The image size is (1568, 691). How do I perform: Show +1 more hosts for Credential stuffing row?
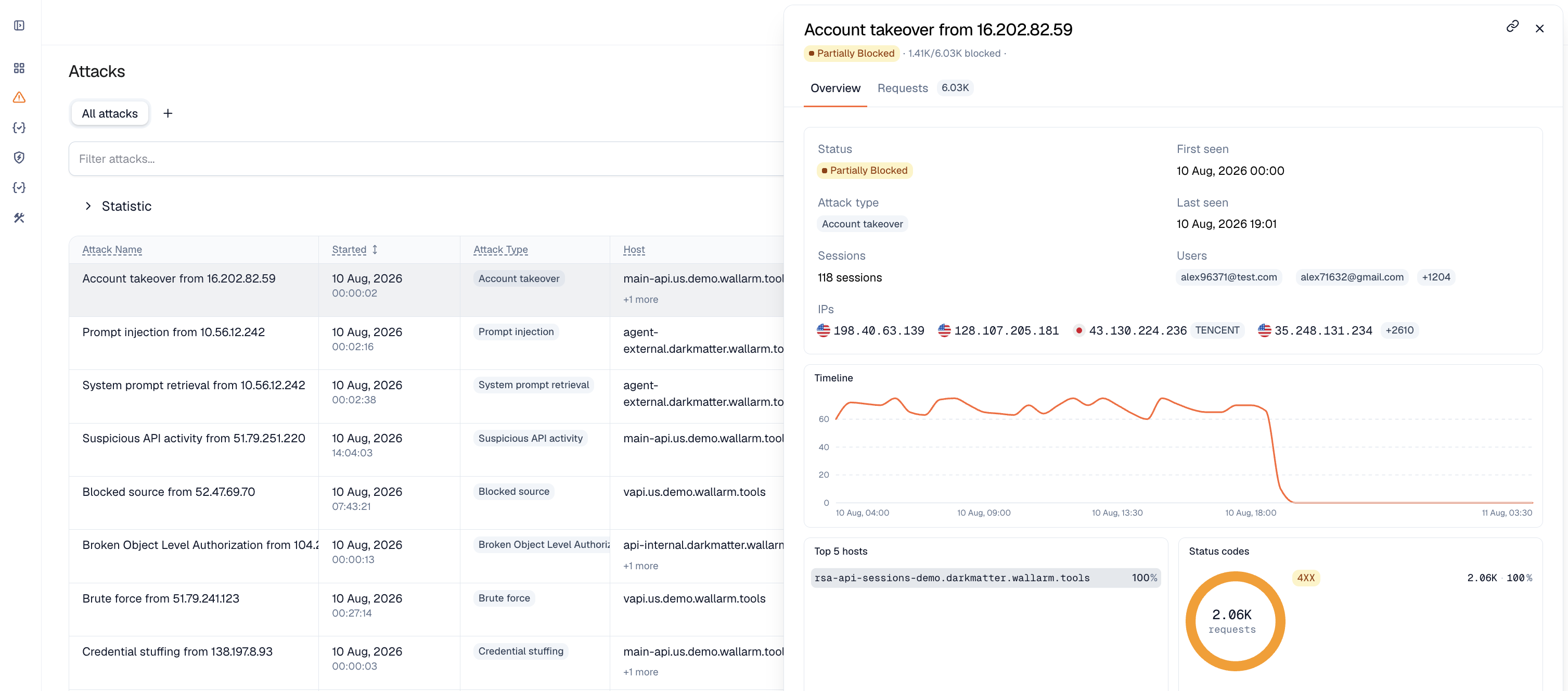pyautogui.click(x=640, y=672)
